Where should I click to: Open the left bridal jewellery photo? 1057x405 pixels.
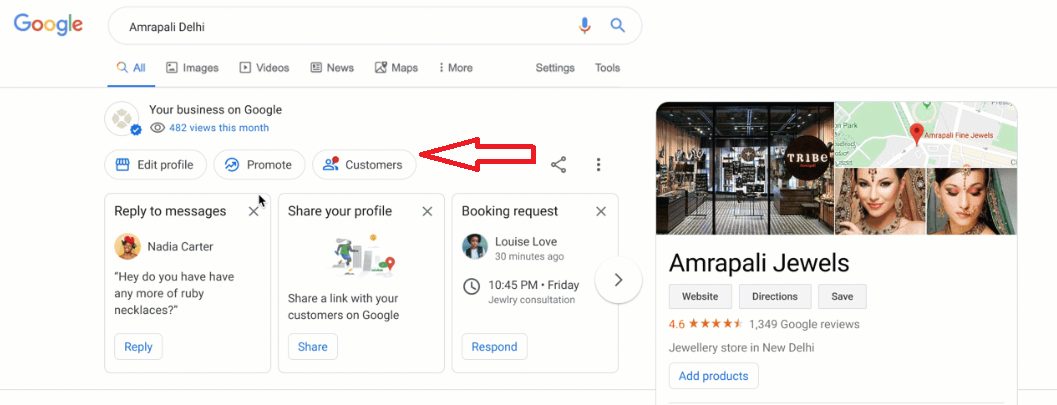point(880,201)
